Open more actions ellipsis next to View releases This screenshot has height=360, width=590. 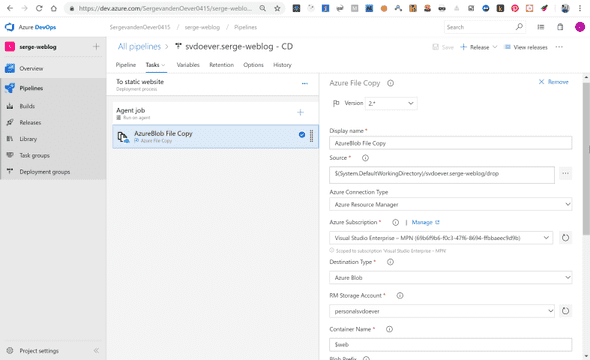559,47
